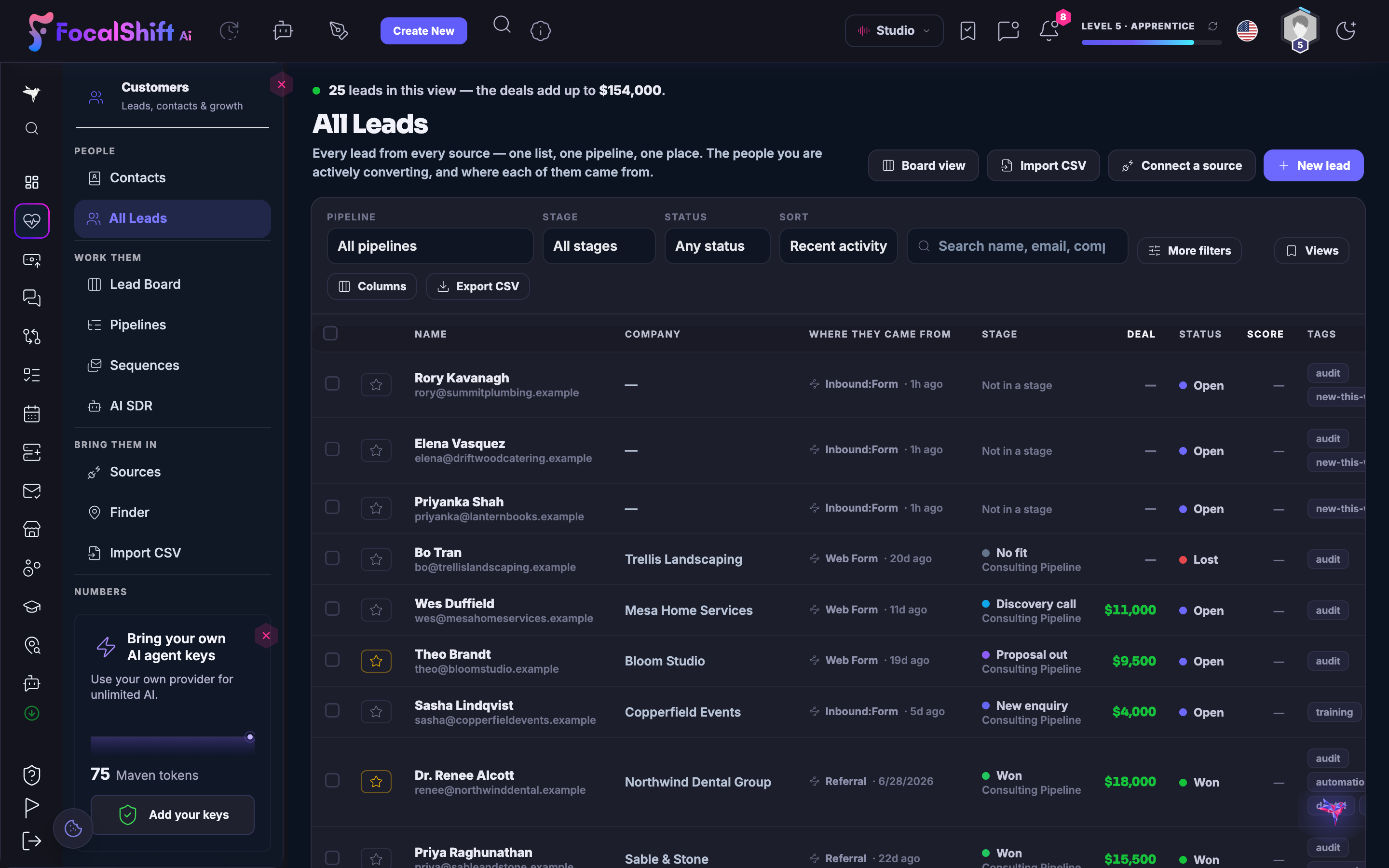Select the heart-pulse Customers icon in left rail
Screen dimensions: 1389x868
31,220
